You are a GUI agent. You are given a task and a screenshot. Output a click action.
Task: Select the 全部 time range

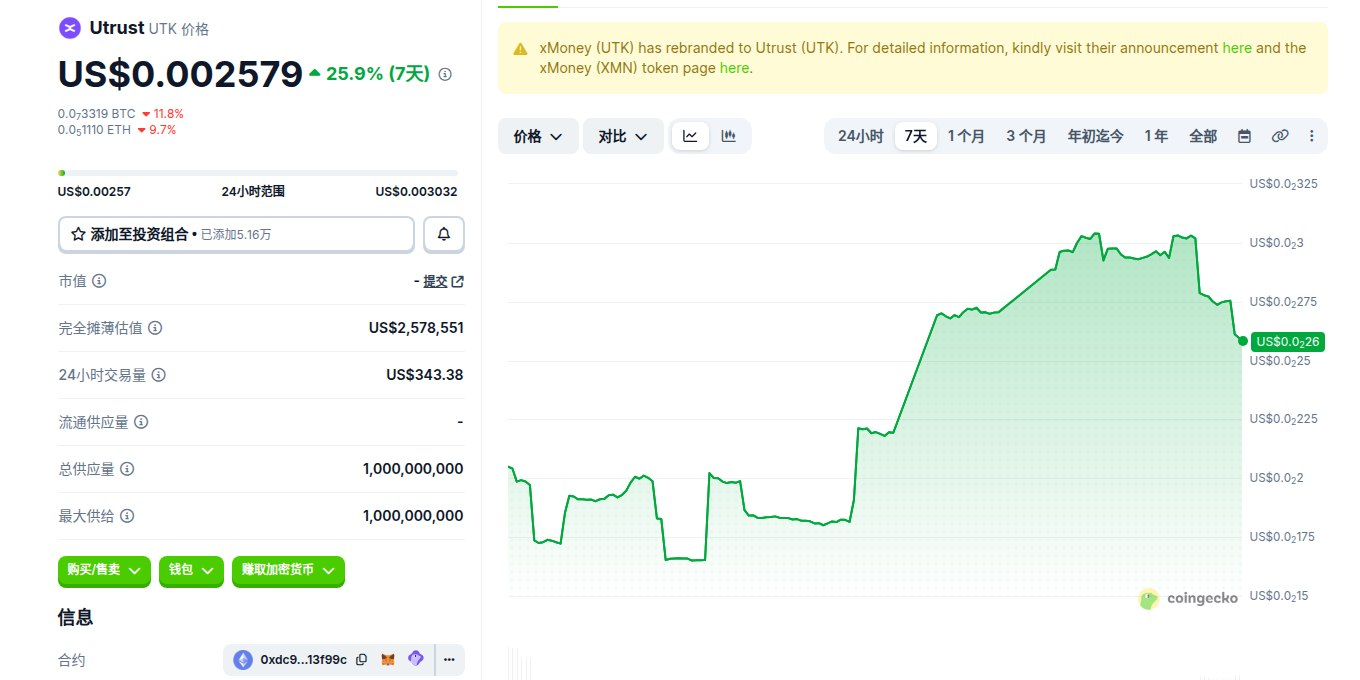pos(1203,136)
